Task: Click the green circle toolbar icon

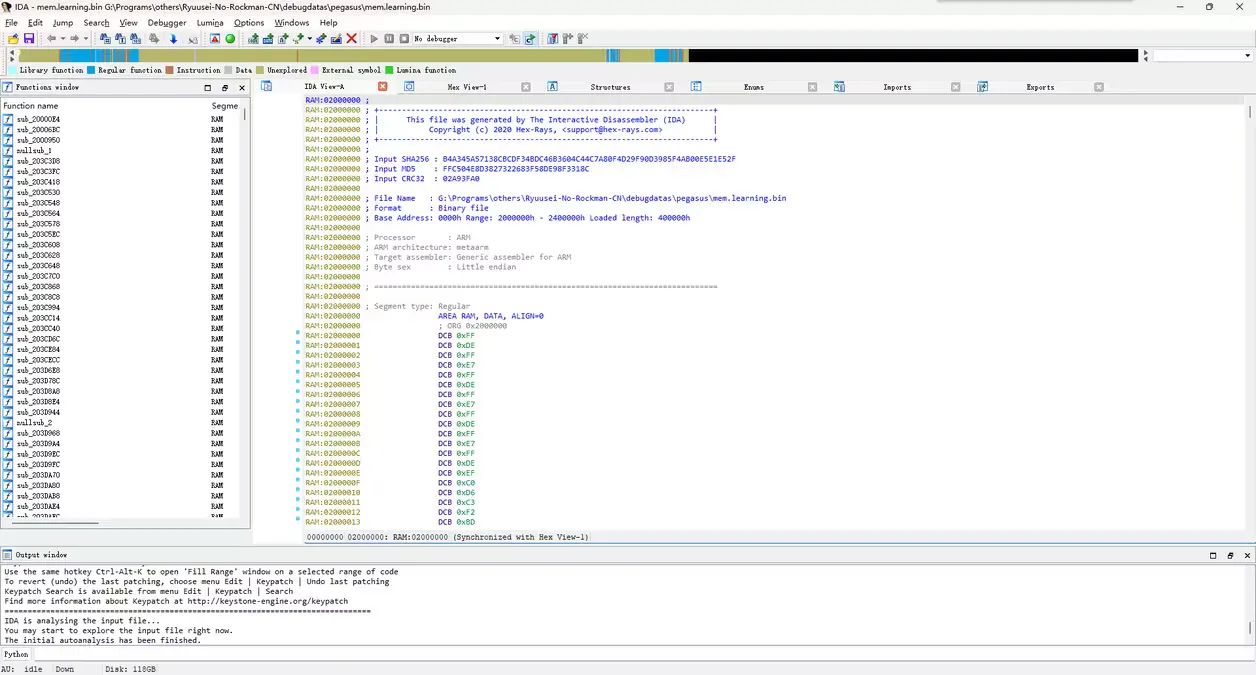Action: pos(230,39)
